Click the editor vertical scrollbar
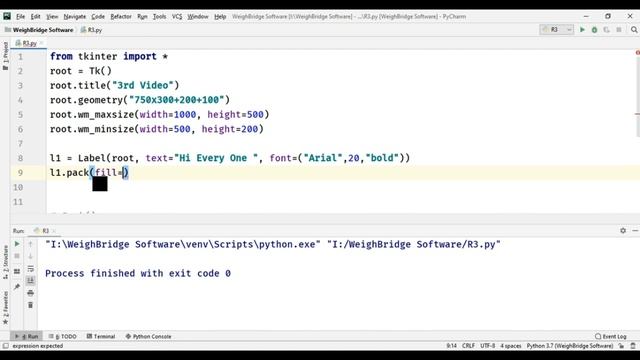This screenshot has height=360, width=640. coord(637,98)
